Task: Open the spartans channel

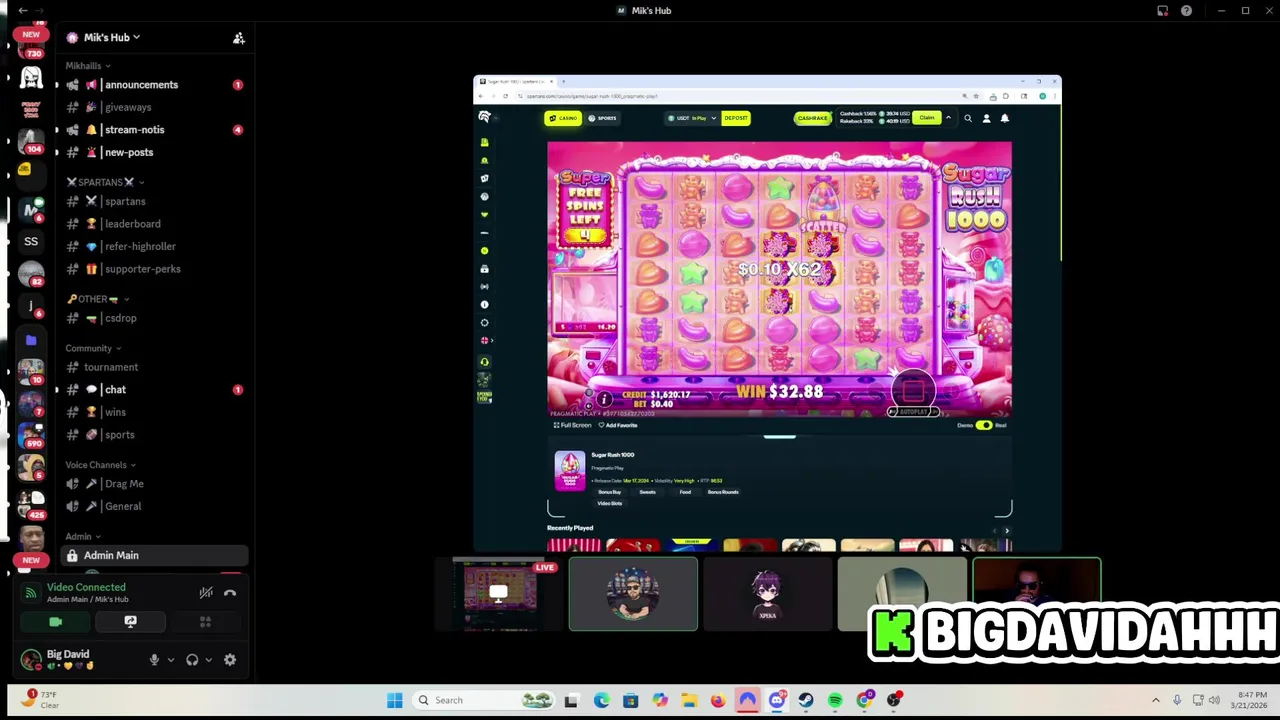Action: coord(153,201)
